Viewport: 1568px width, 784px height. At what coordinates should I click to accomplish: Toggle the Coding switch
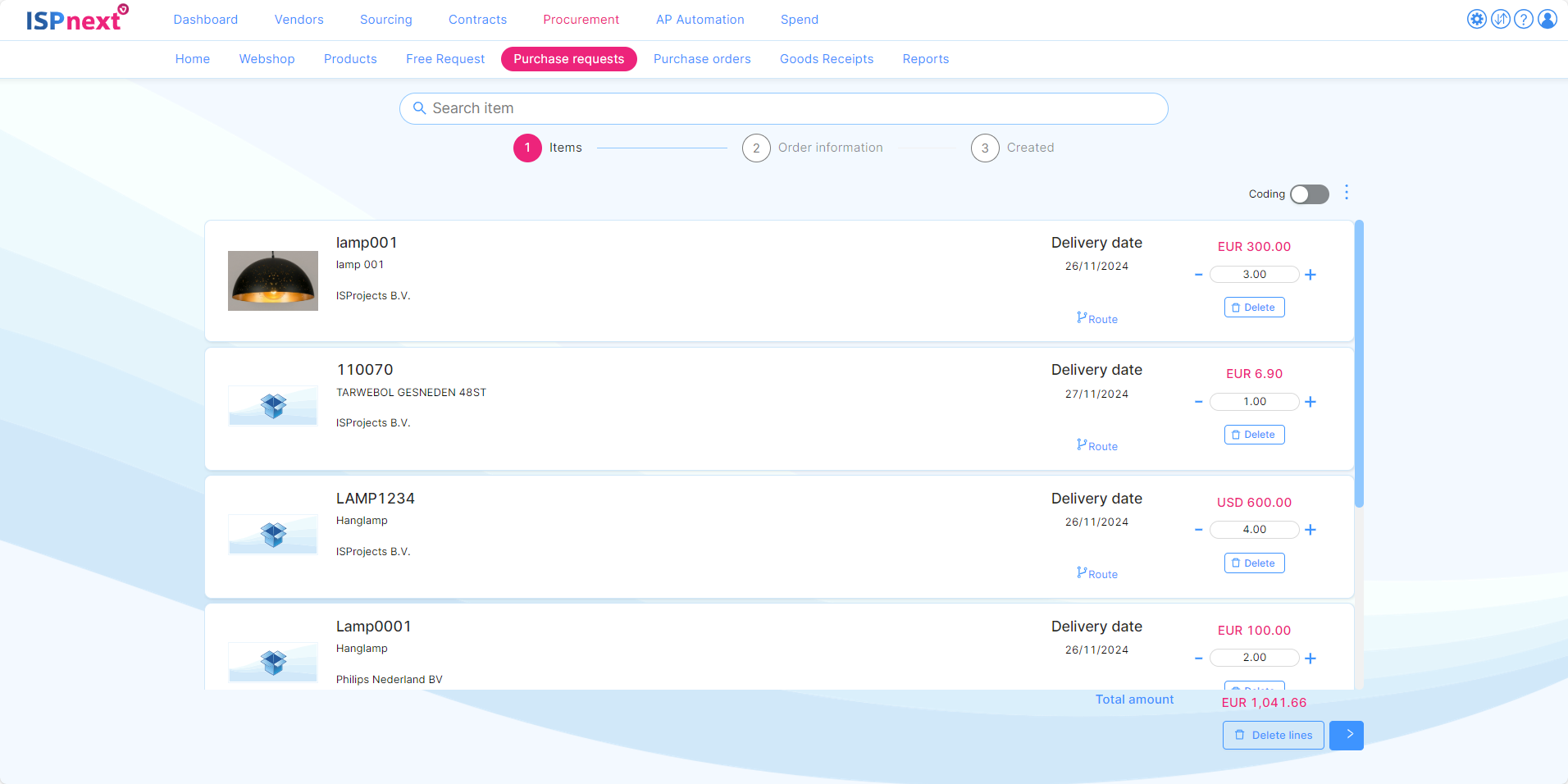pyautogui.click(x=1309, y=194)
